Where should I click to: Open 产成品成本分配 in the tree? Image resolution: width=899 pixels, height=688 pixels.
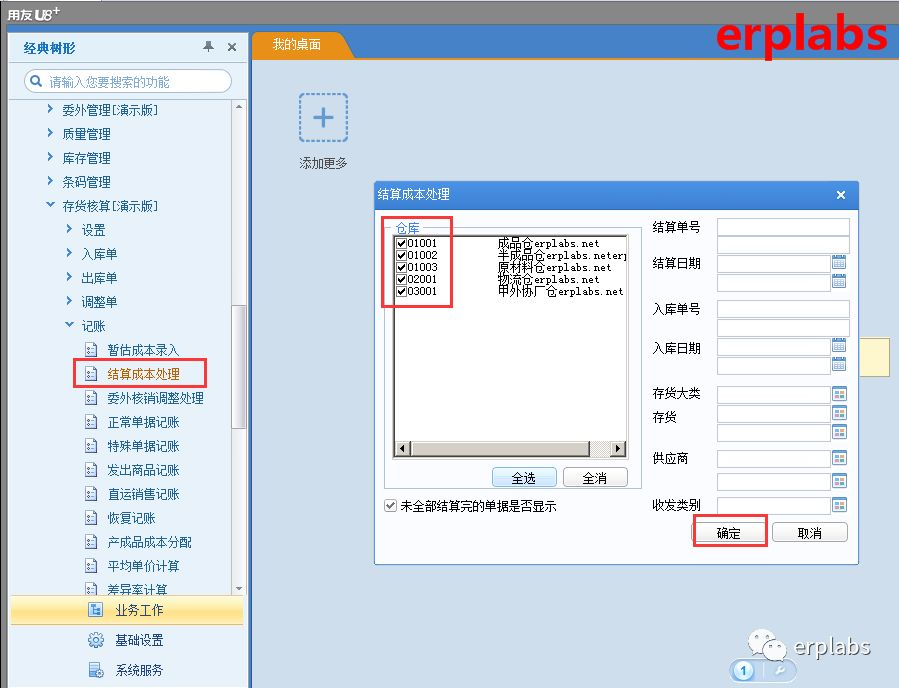click(150, 542)
